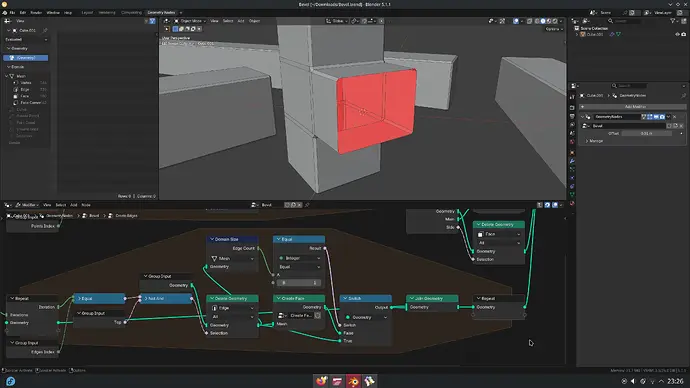Adjust the B value field in Equal node
The height and width of the screenshot is (388, 690).
pyautogui.click(x=299, y=283)
